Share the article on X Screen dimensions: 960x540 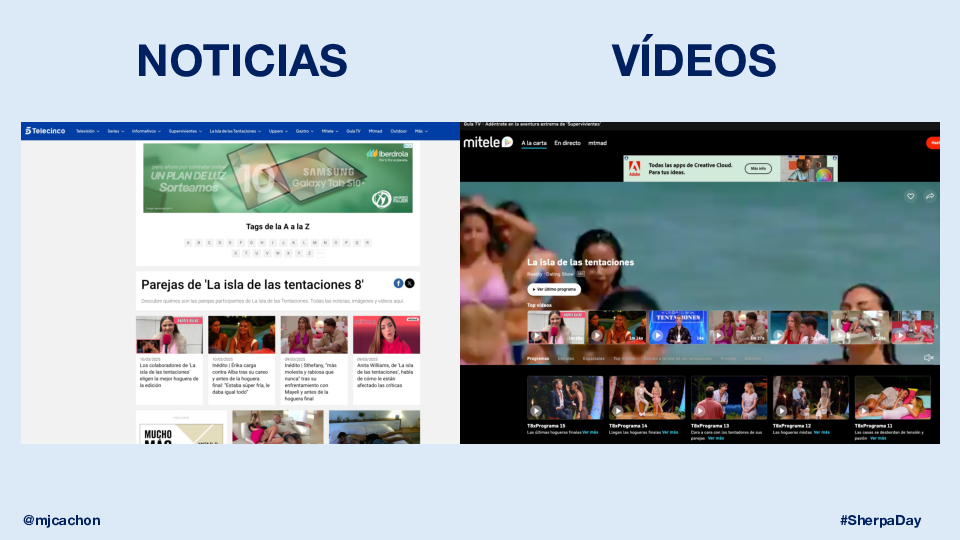coord(410,283)
